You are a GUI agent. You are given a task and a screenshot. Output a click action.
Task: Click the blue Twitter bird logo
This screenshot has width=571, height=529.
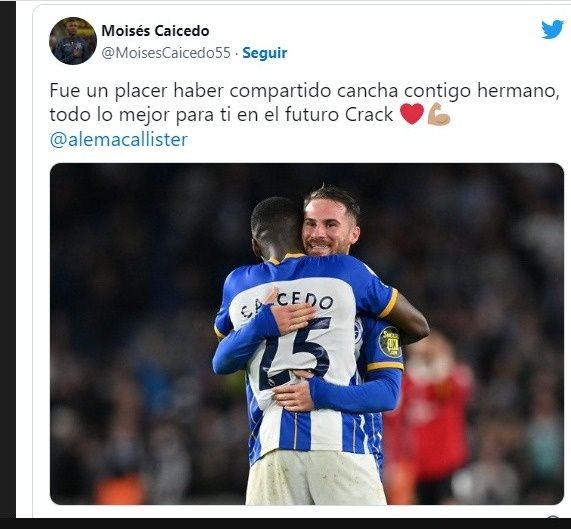[x=552, y=29]
